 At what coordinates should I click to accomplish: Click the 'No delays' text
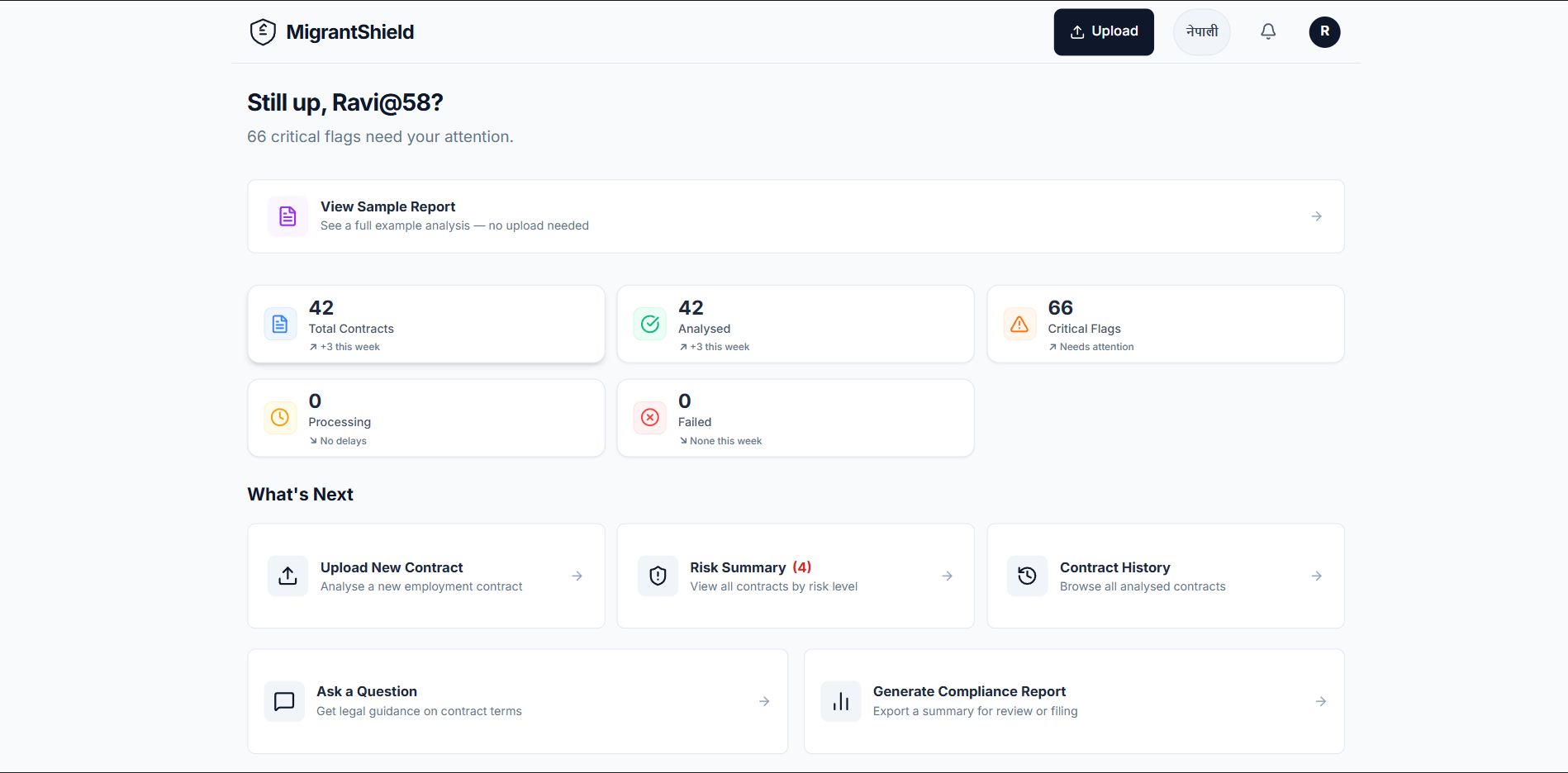point(338,441)
